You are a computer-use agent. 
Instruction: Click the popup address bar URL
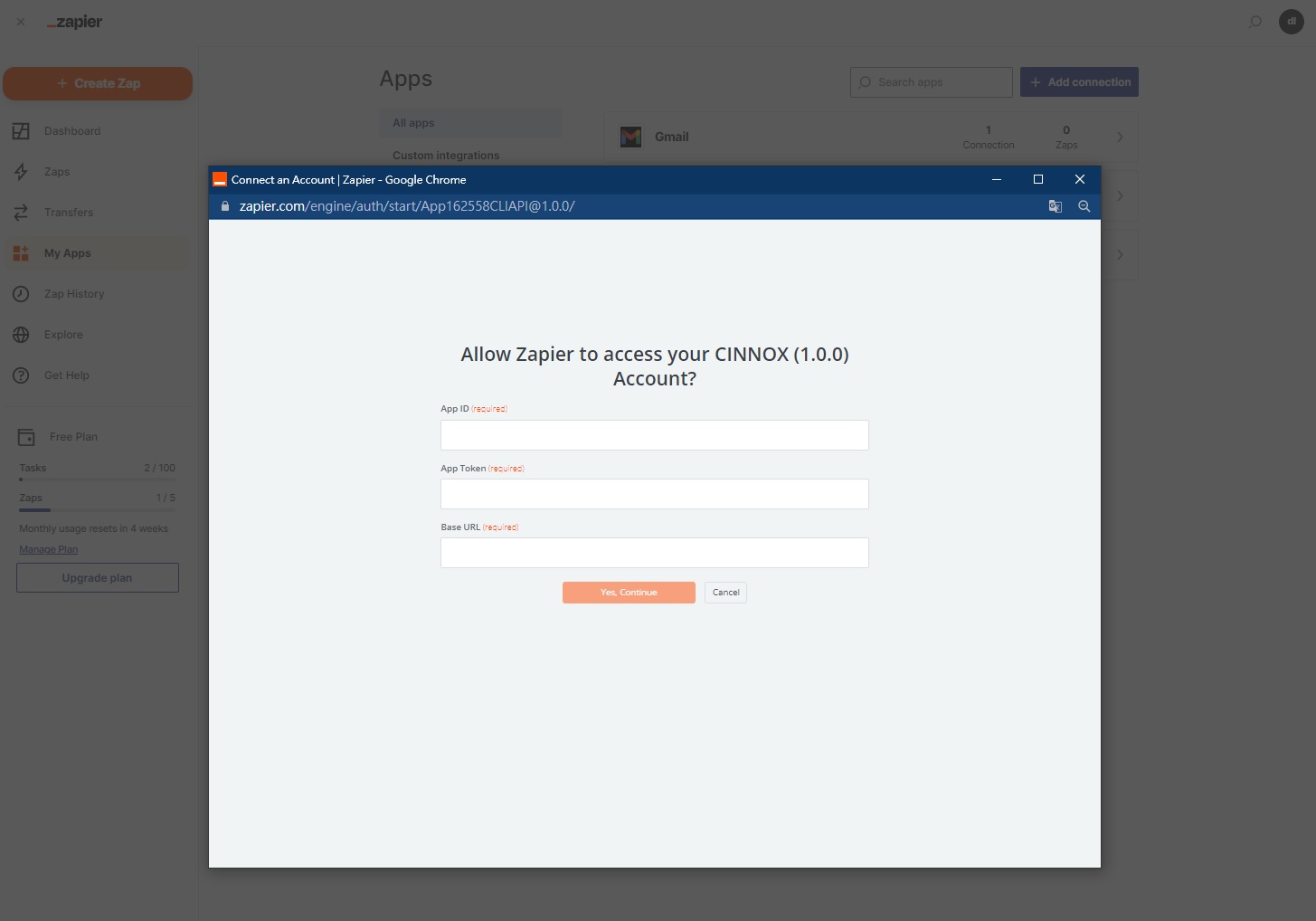(x=407, y=206)
